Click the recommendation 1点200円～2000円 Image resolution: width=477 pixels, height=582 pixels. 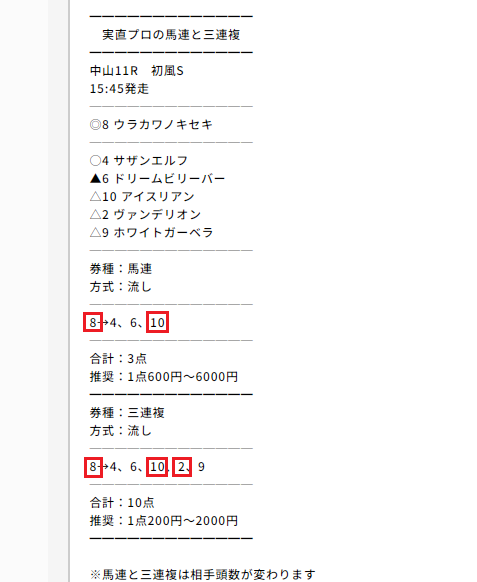[x=183, y=521]
